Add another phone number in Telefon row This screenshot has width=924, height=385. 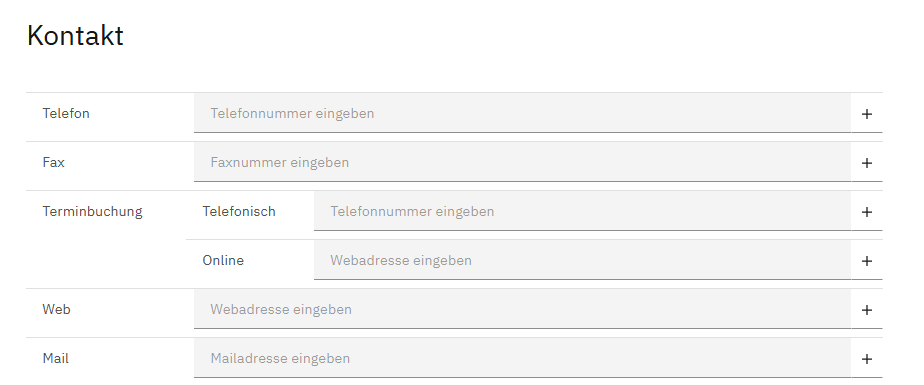click(866, 113)
